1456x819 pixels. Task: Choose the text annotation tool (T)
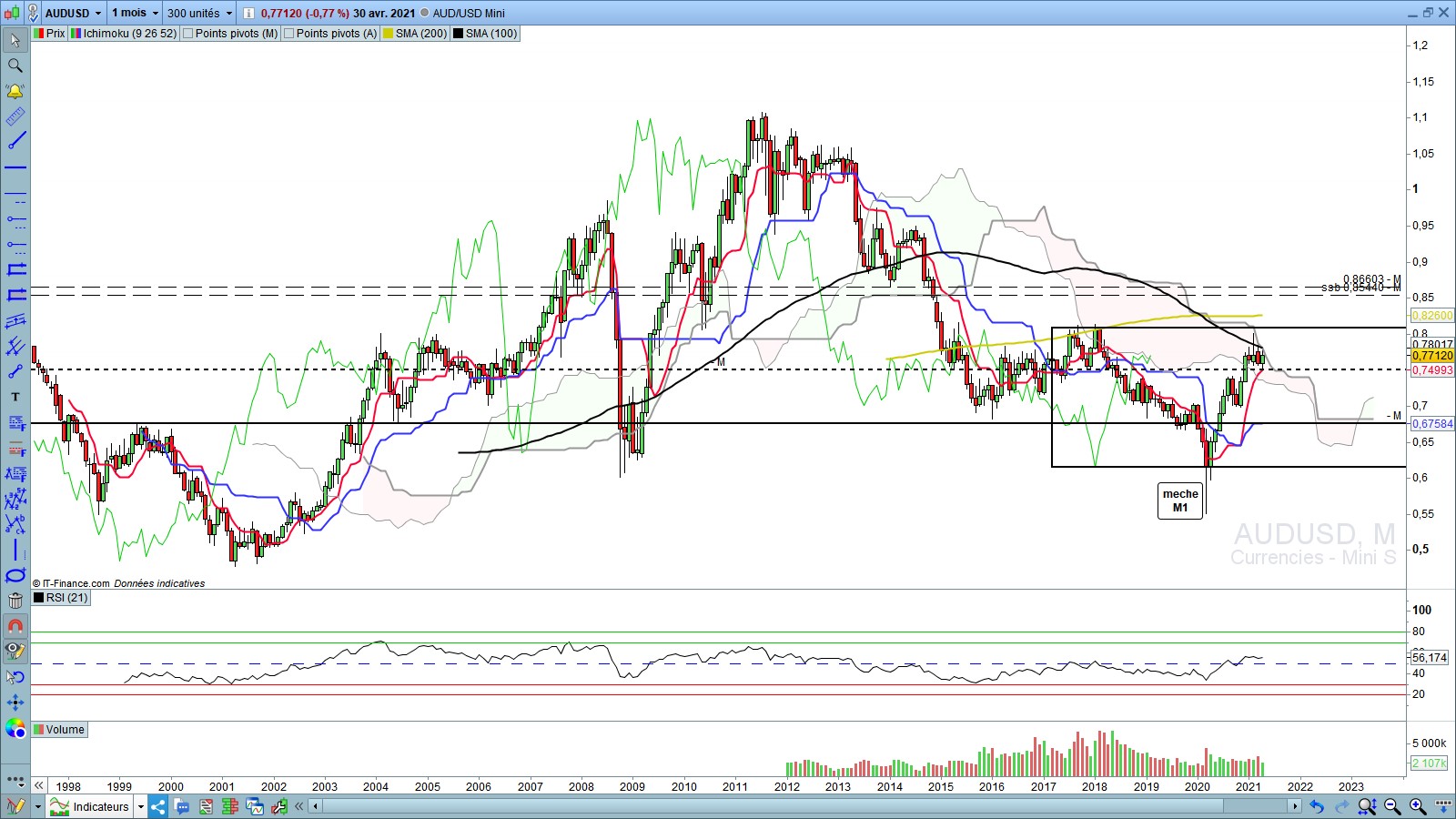click(x=15, y=397)
